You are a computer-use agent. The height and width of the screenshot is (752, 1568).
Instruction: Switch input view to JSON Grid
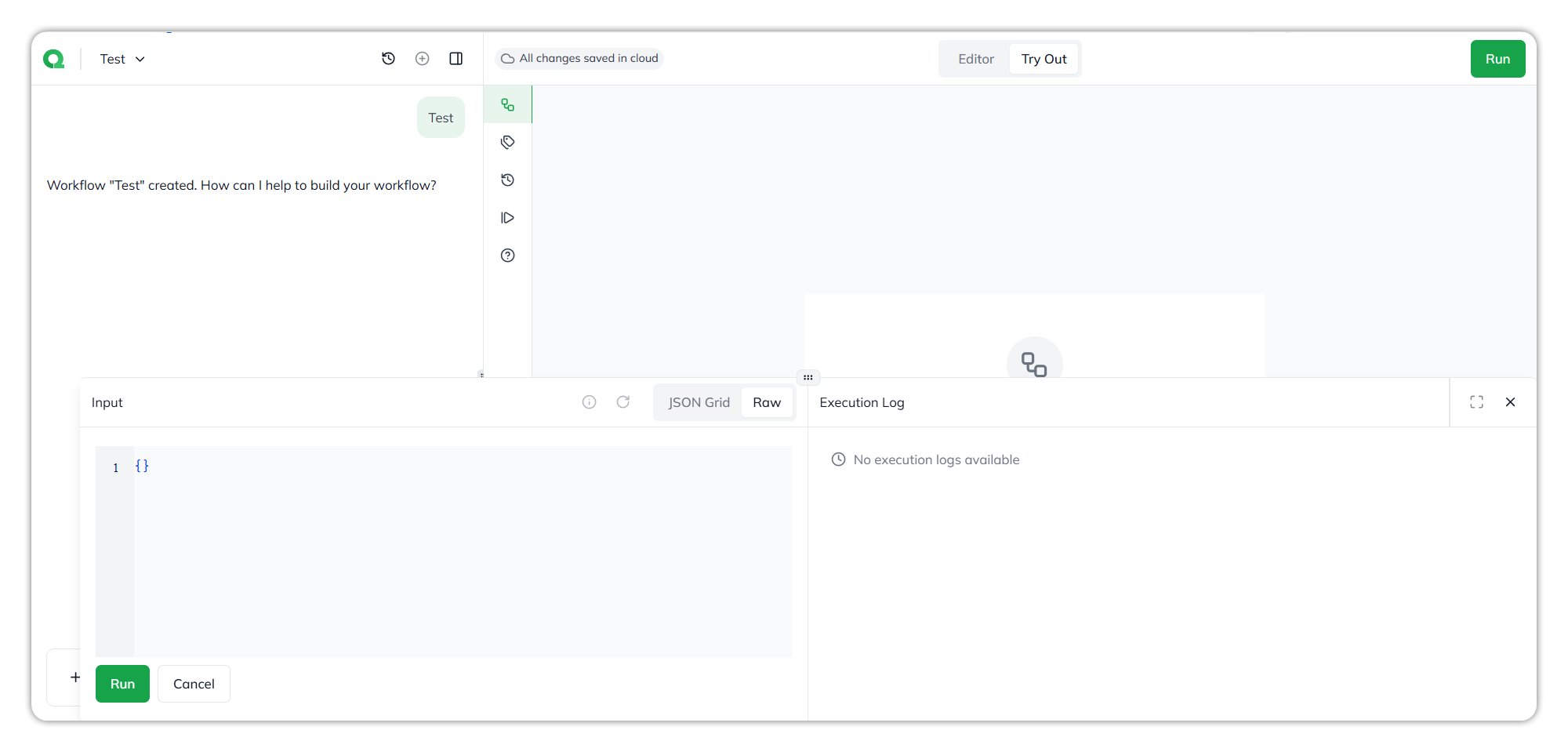coord(699,402)
